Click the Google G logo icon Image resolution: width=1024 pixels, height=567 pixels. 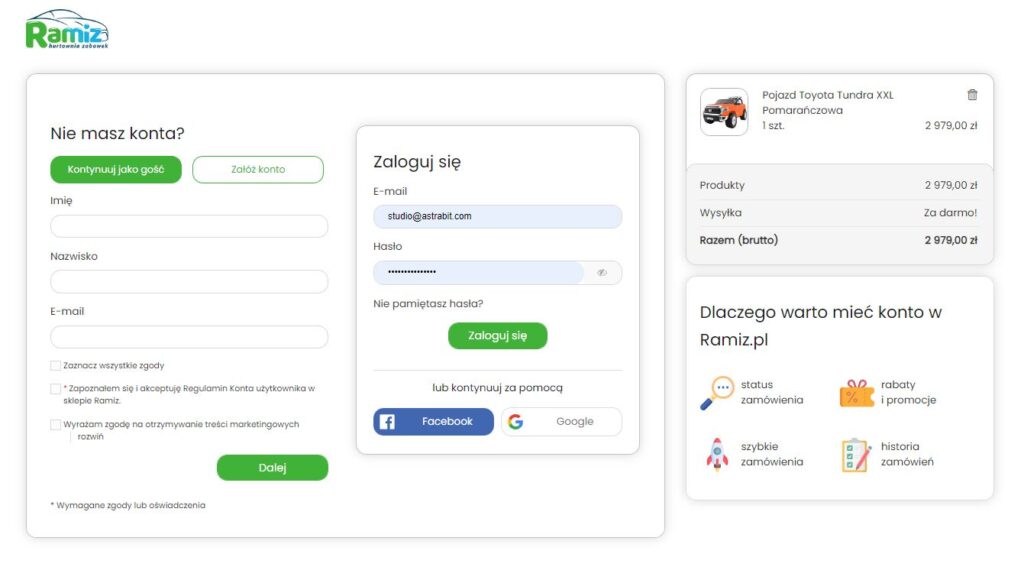(x=515, y=422)
